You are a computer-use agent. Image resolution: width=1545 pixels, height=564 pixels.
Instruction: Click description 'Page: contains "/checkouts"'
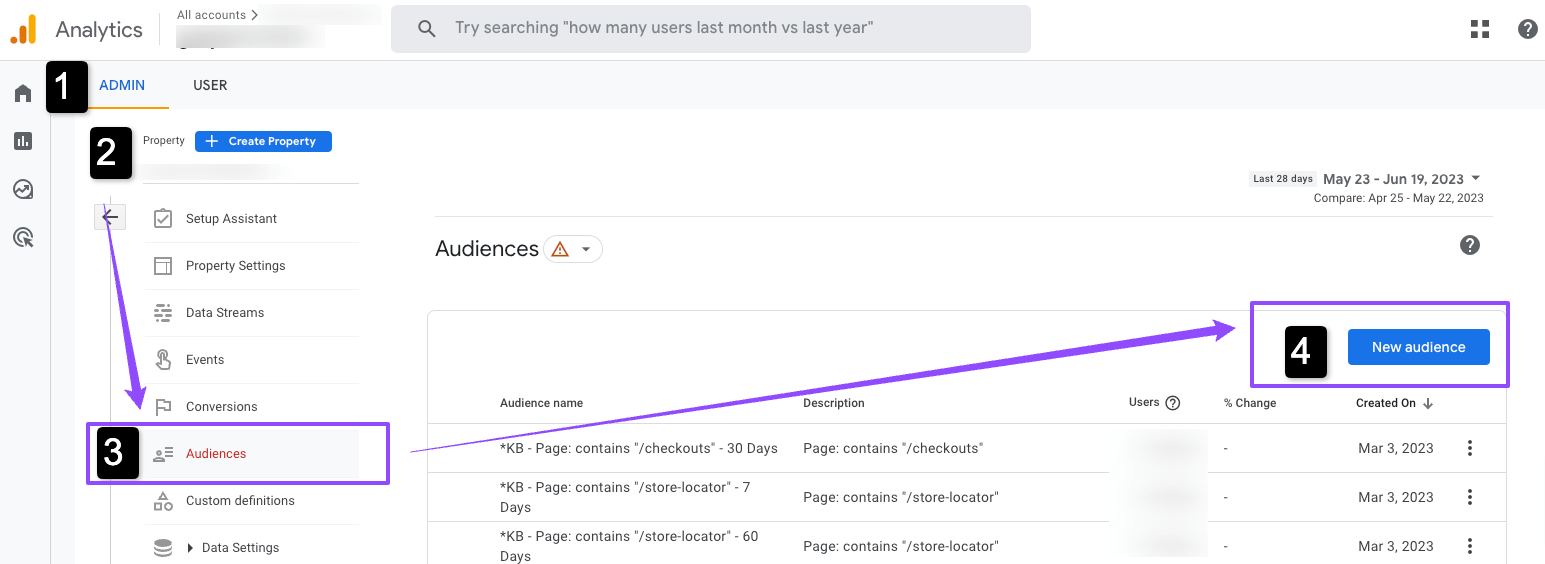coord(893,448)
